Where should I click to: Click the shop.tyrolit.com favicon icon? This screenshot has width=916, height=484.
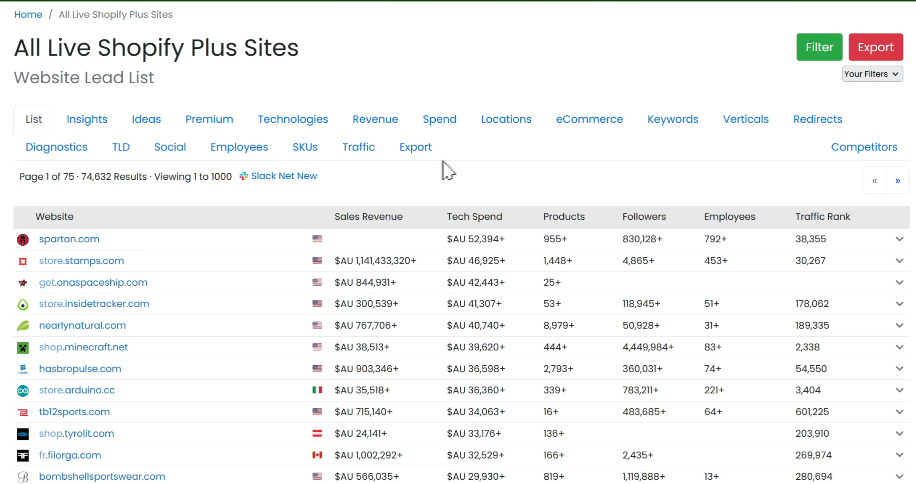[23, 434]
